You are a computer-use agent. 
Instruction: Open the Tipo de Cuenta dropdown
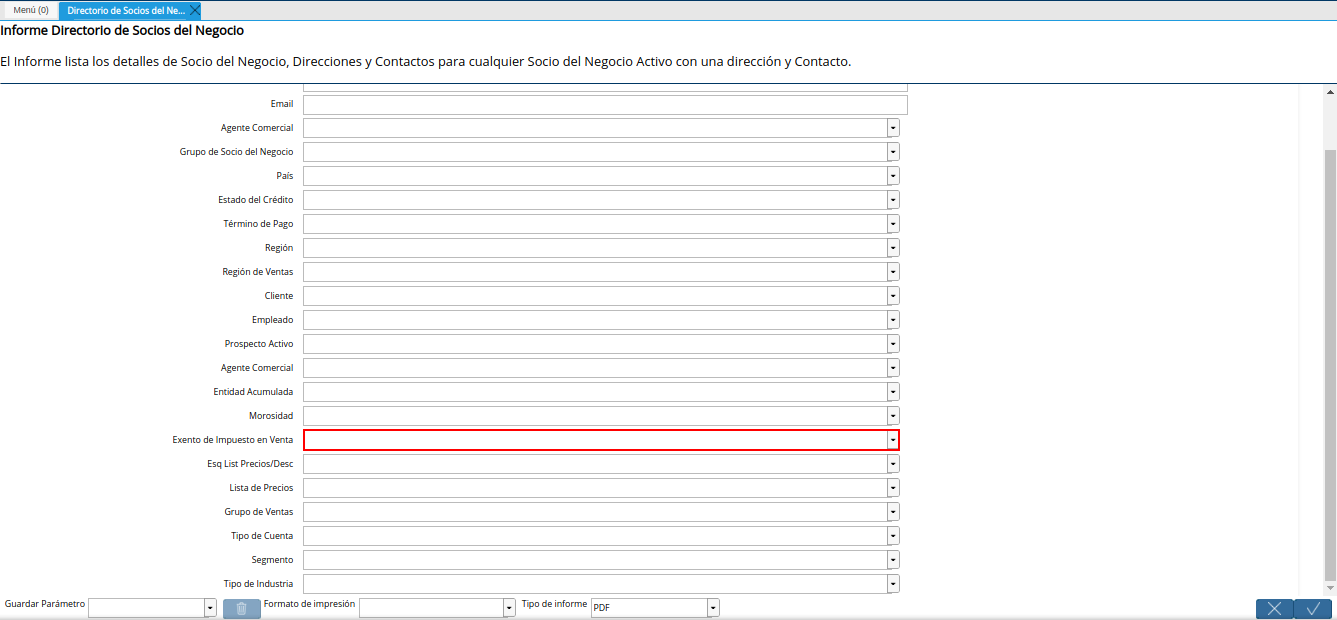tap(893, 536)
